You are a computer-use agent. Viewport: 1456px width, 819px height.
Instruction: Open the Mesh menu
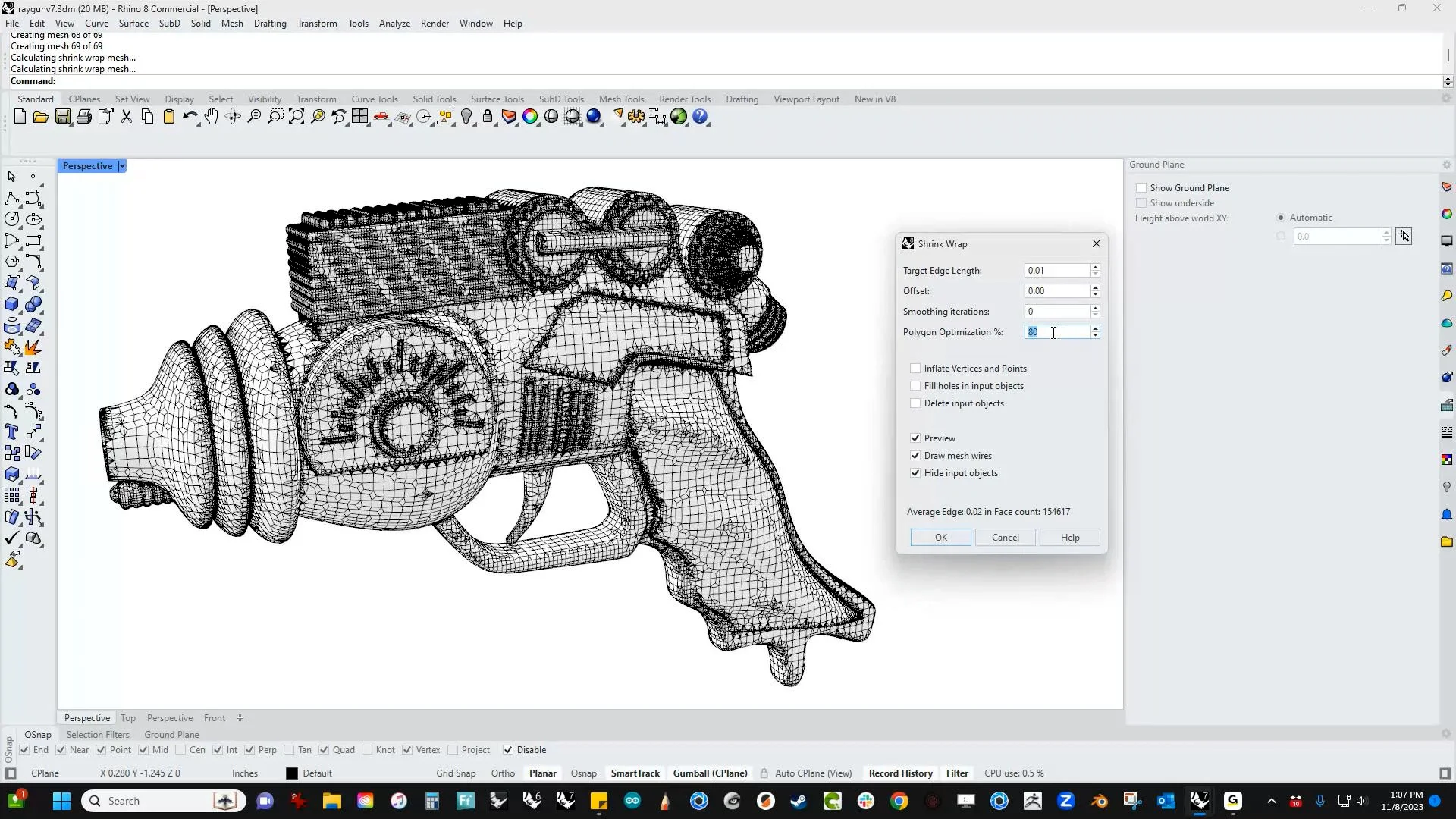tap(232, 24)
